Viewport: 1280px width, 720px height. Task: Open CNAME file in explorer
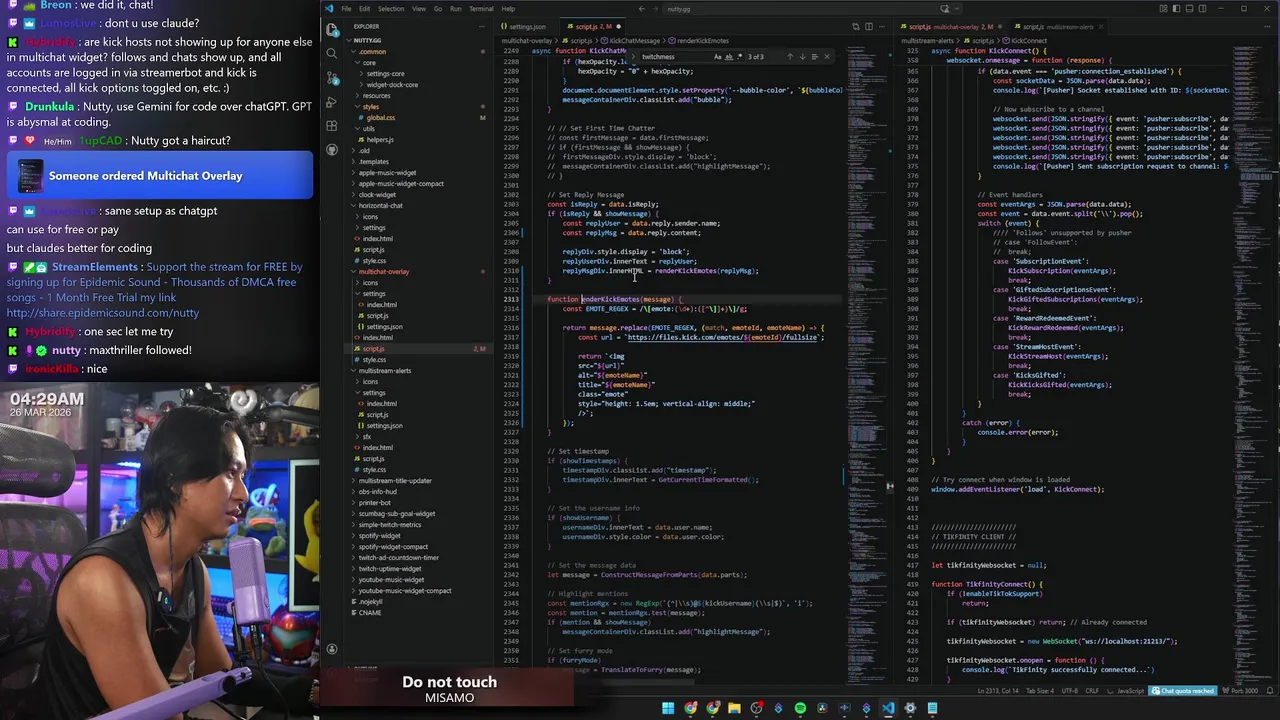point(370,612)
